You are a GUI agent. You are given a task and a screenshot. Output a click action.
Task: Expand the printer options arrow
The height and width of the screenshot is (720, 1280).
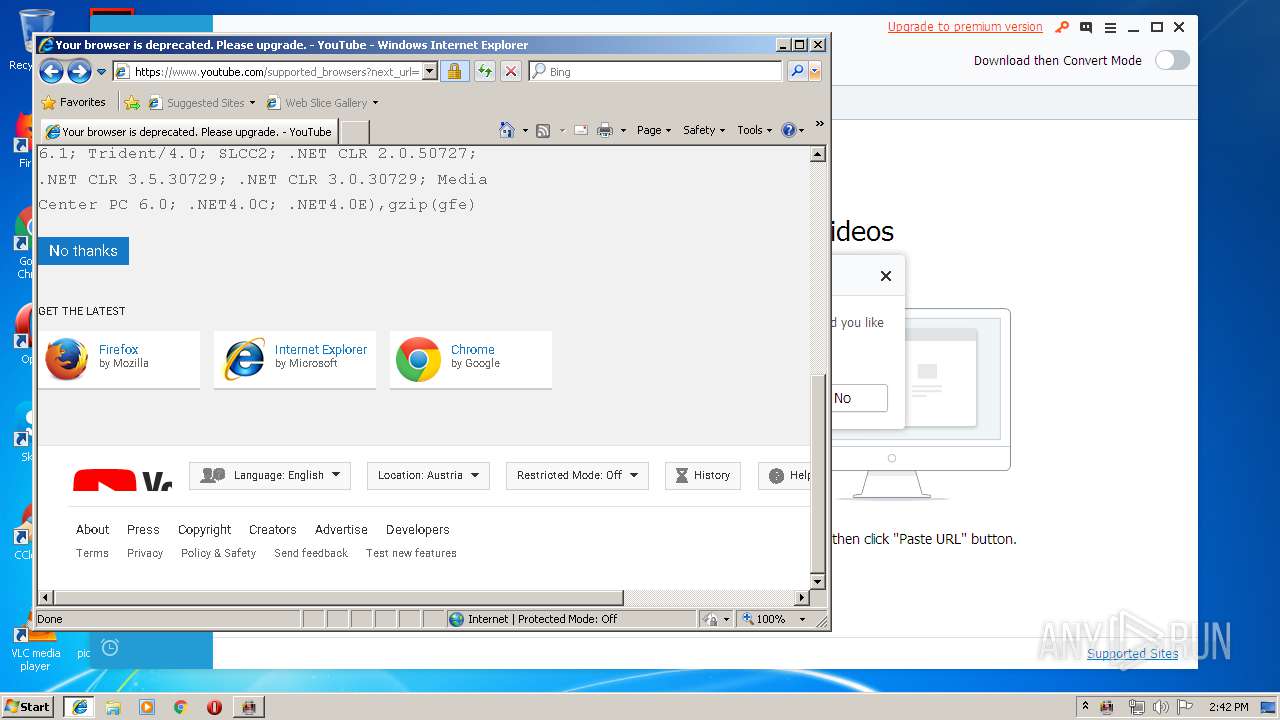(623, 130)
